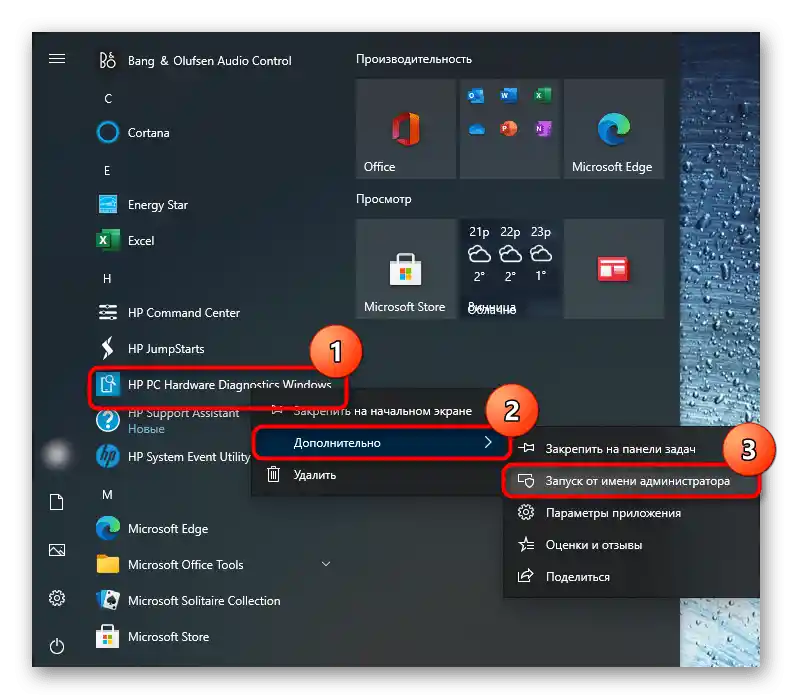The width and height of the screenshot is (792, 699).
Task: Open the red News tile
Action: [614, 269]
